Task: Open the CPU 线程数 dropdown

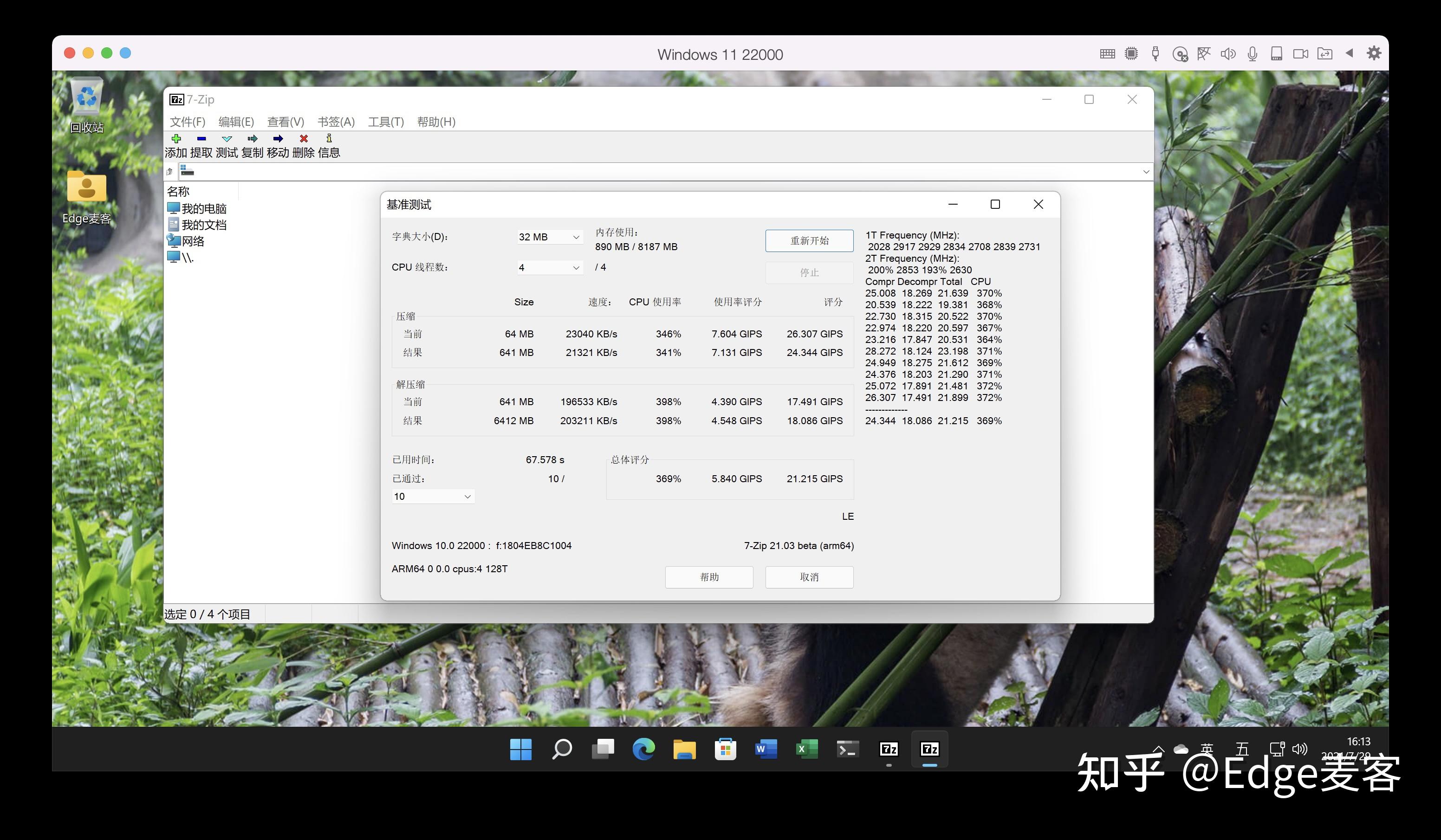Action: pyautogui.click(x=550, y=268)
